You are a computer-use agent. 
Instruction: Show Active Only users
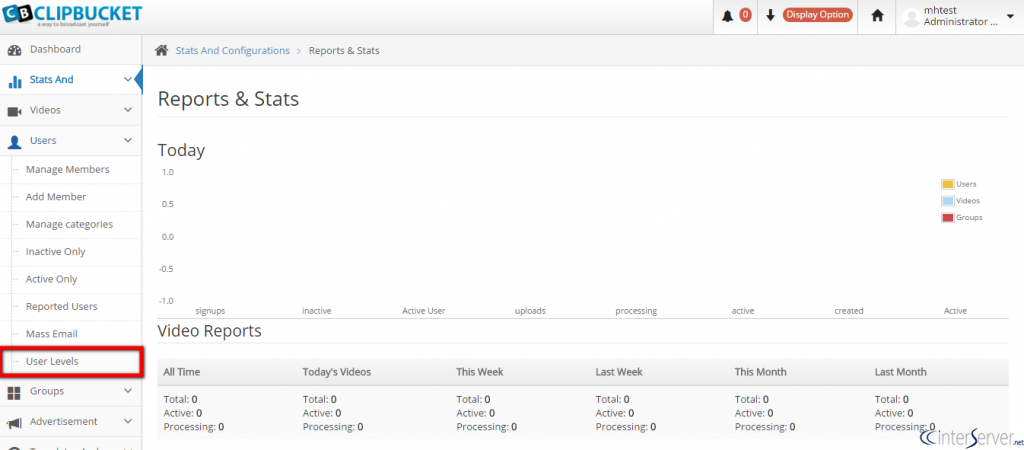point(52,280)
